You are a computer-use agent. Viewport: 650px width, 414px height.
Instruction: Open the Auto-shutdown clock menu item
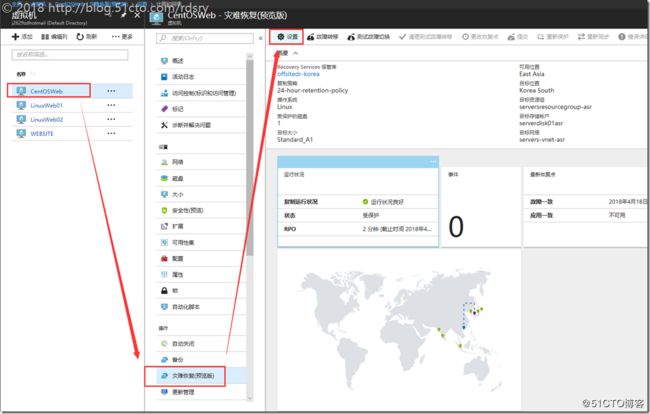click(x=201, y=344)
